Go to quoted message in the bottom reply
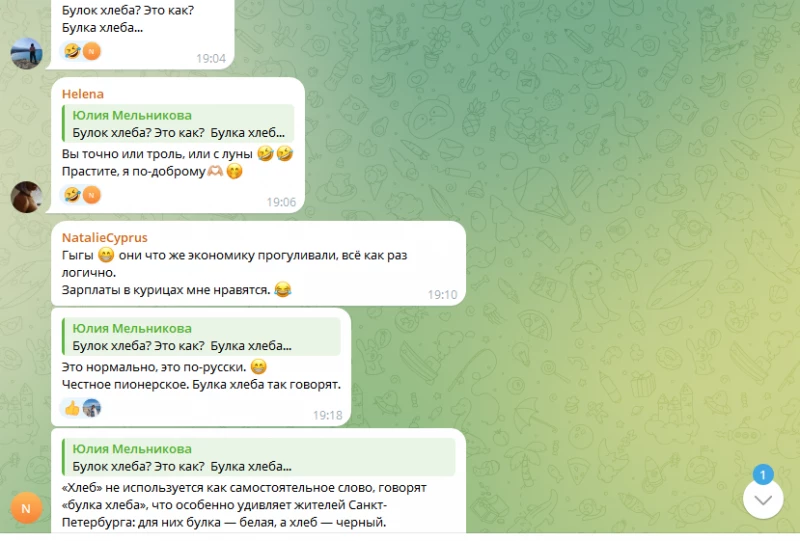The image size is (800, 541). pos(259,457)
